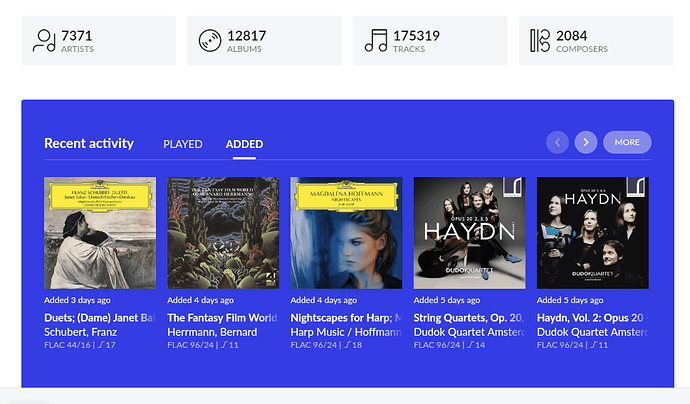Select the 'Added 3 days ago' text
690x404 pixels.
pos(77,300)
